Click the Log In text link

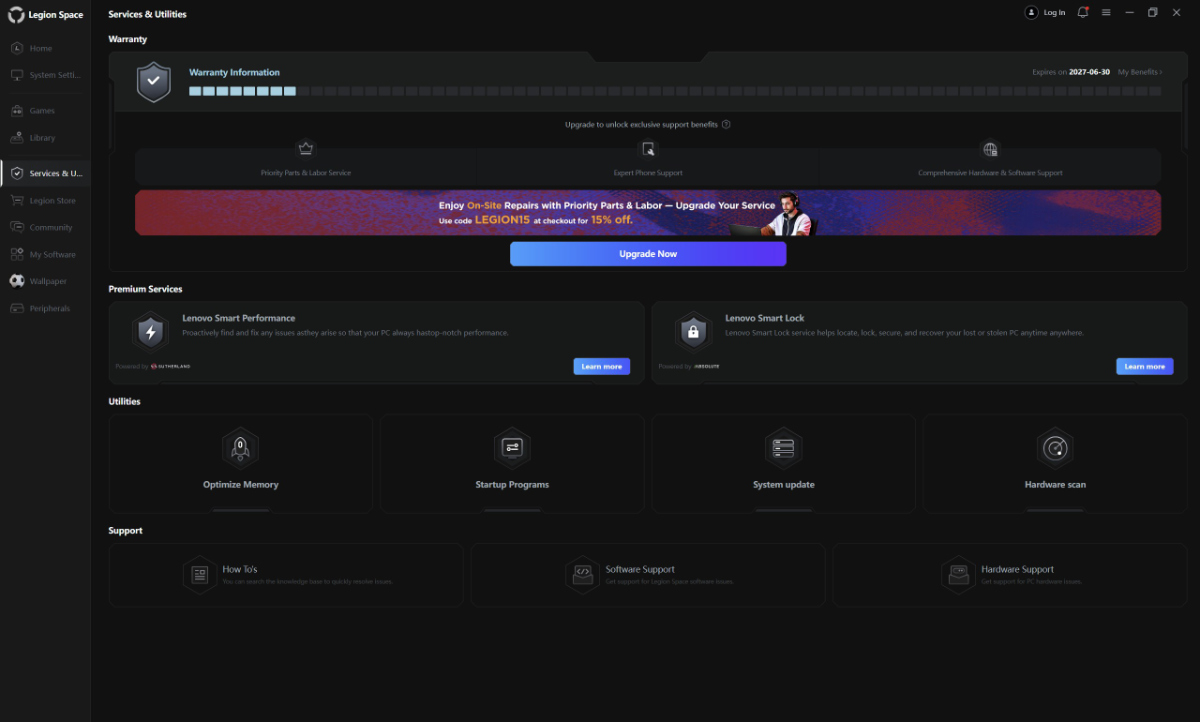click(x=1054, y=13)
